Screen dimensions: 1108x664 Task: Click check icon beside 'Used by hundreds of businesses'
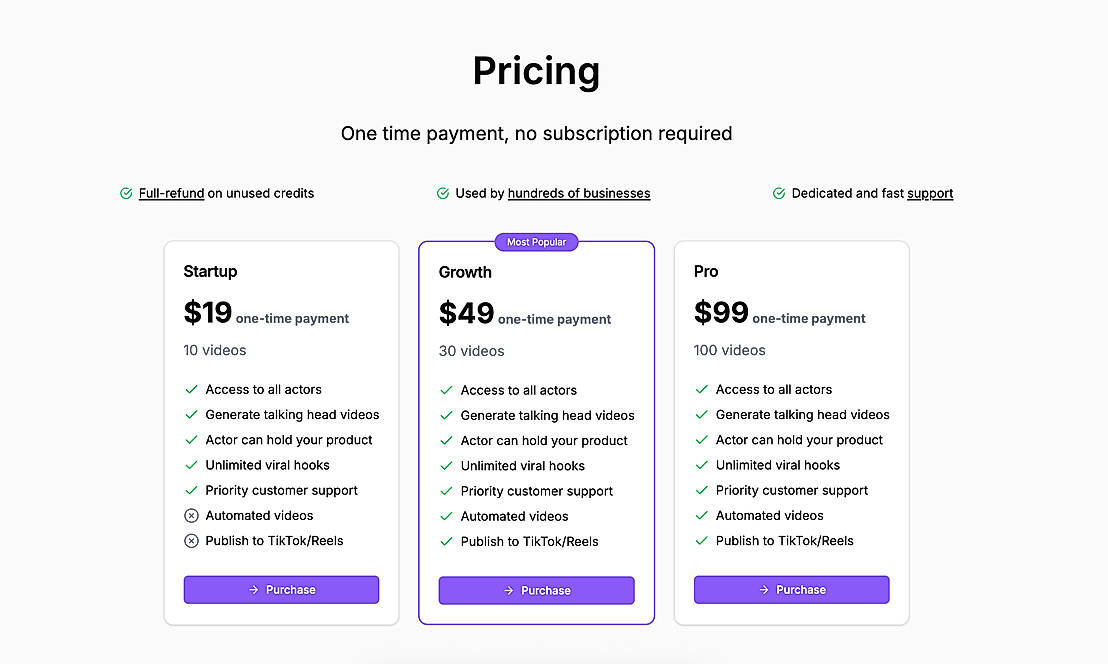pyautogui.click(x=443, y=194)
